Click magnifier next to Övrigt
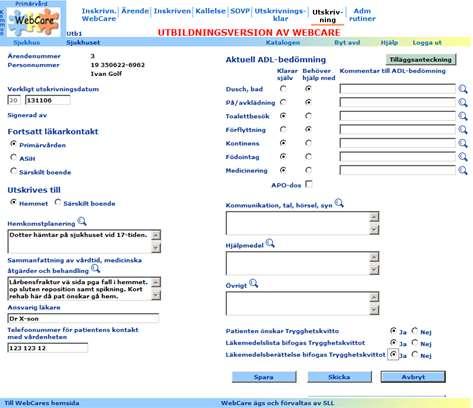 click(254, 284)
